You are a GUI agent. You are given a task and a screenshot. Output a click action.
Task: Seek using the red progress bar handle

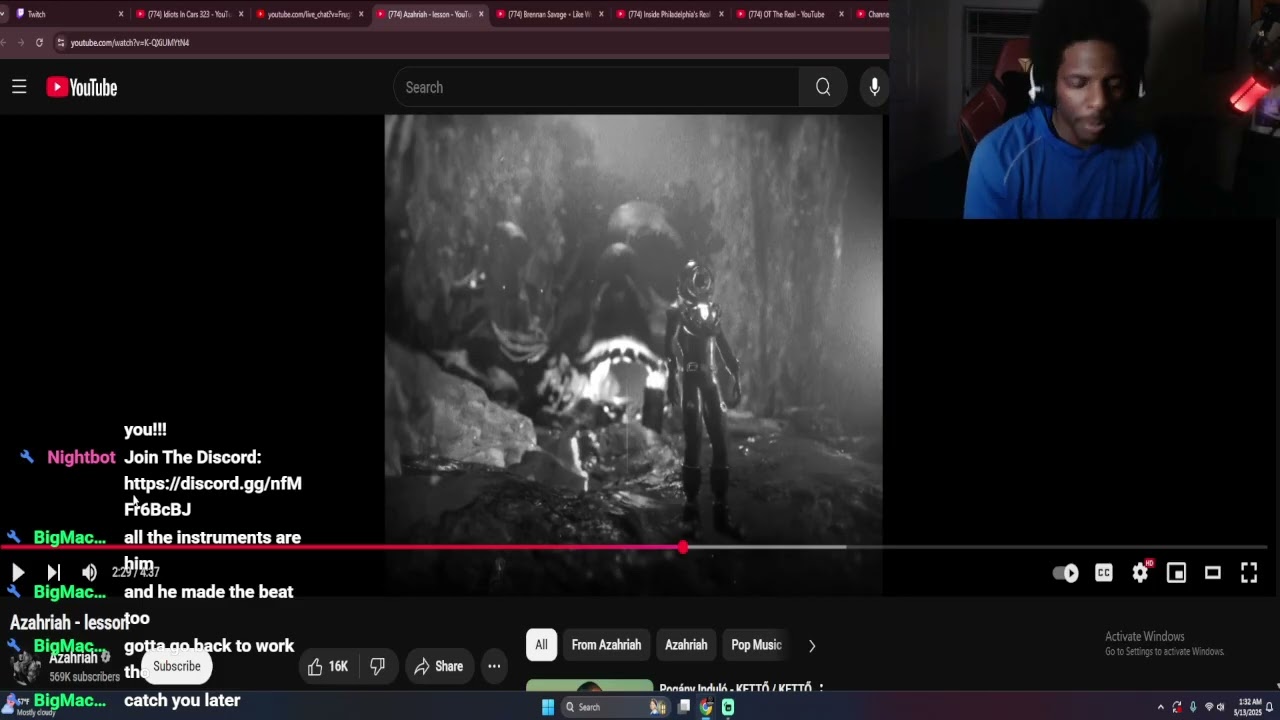(x=683, y=547)
